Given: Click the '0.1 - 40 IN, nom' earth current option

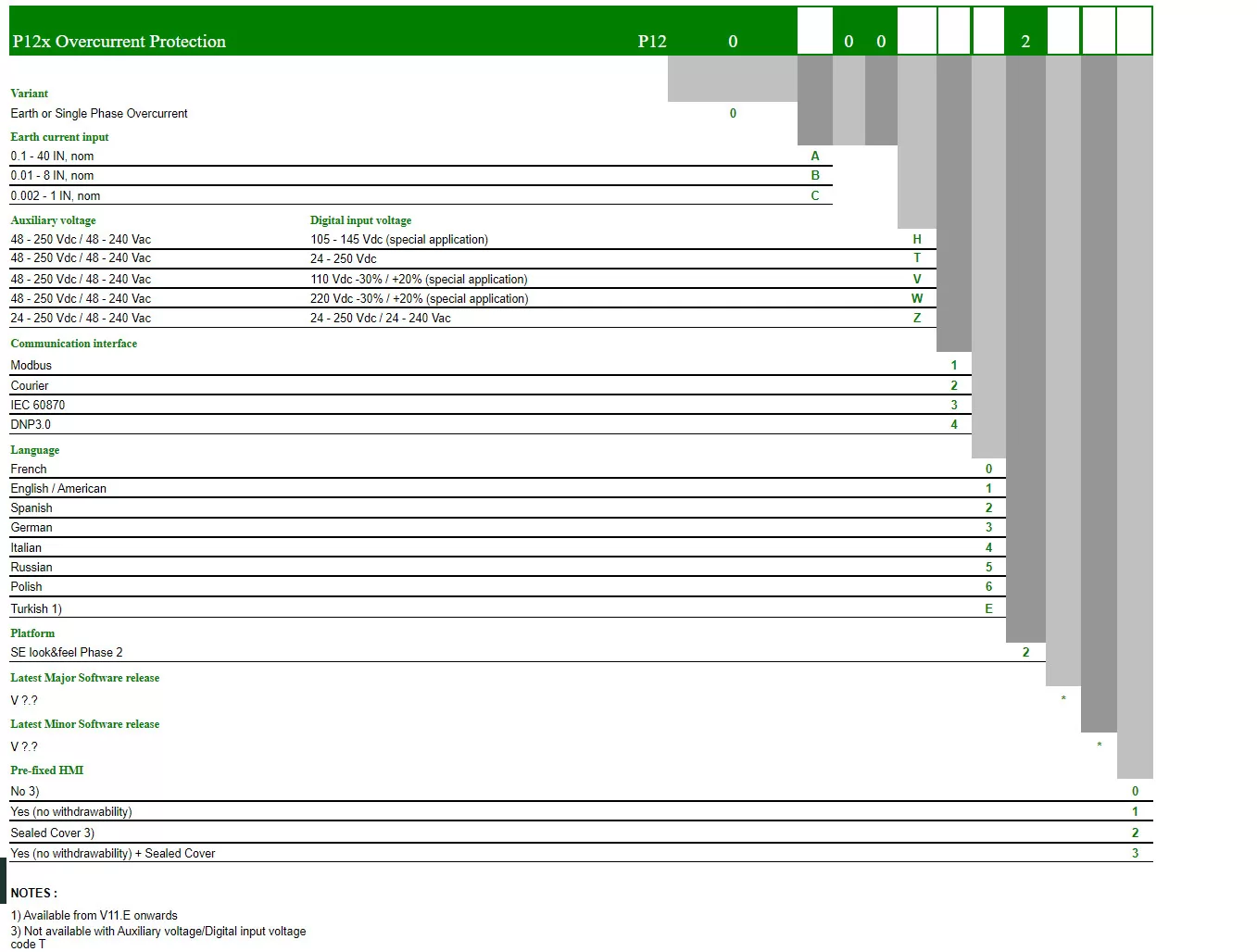Looking at the screenshot, I should tap(52, 157).
